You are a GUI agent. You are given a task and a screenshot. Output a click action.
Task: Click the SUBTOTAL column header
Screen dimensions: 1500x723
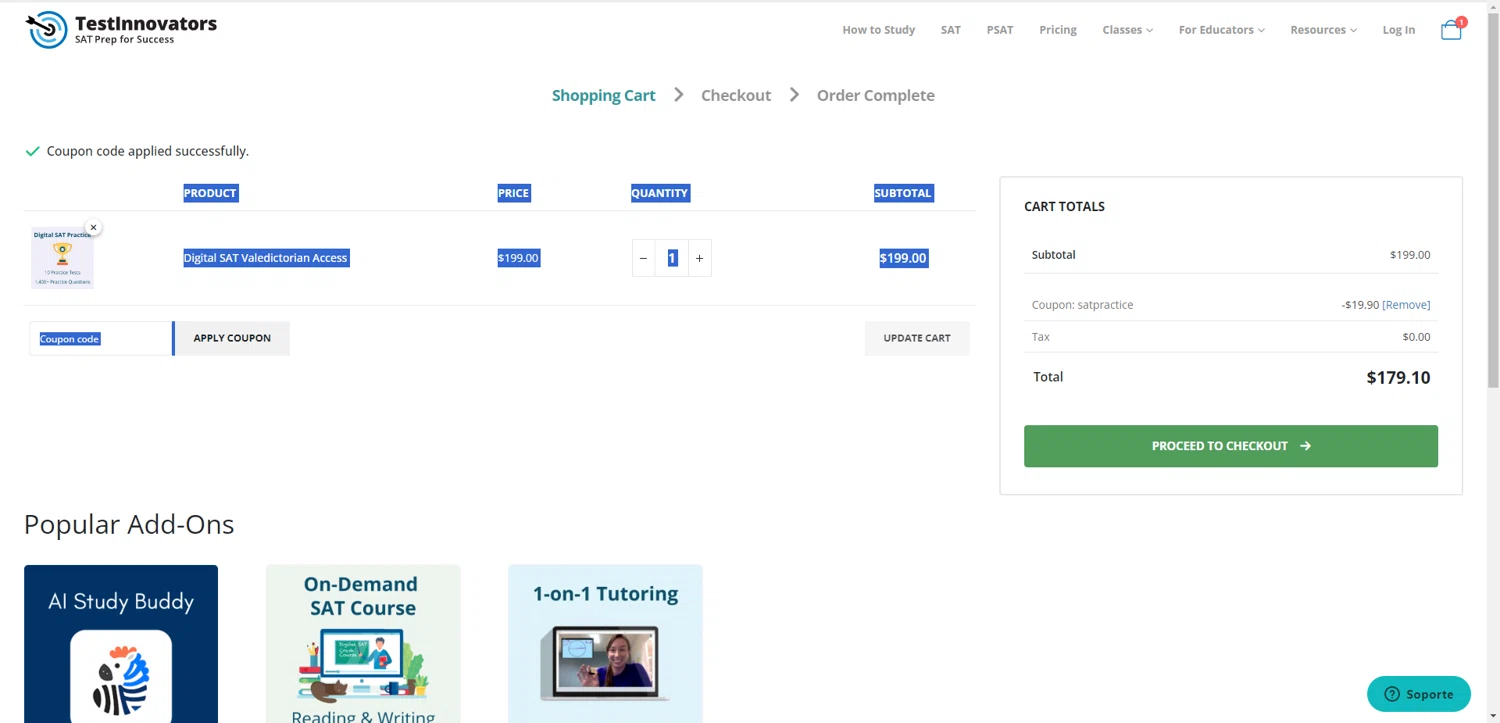pos(903,193)
